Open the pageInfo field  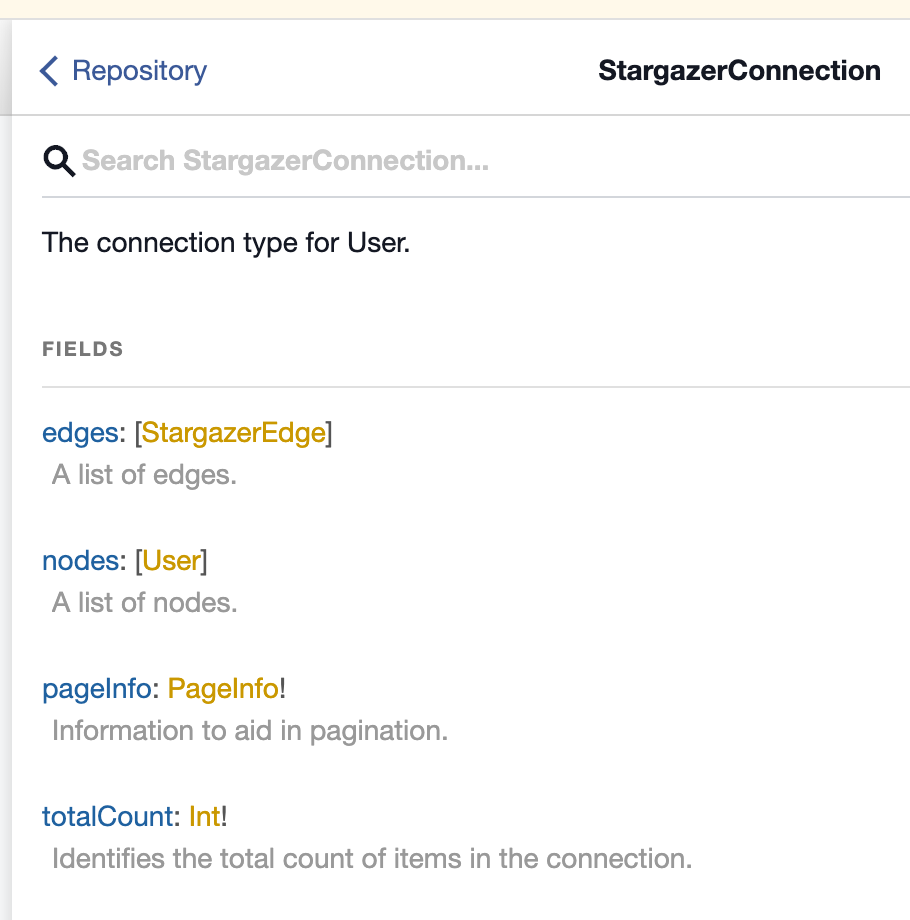(x=97, y=689)
